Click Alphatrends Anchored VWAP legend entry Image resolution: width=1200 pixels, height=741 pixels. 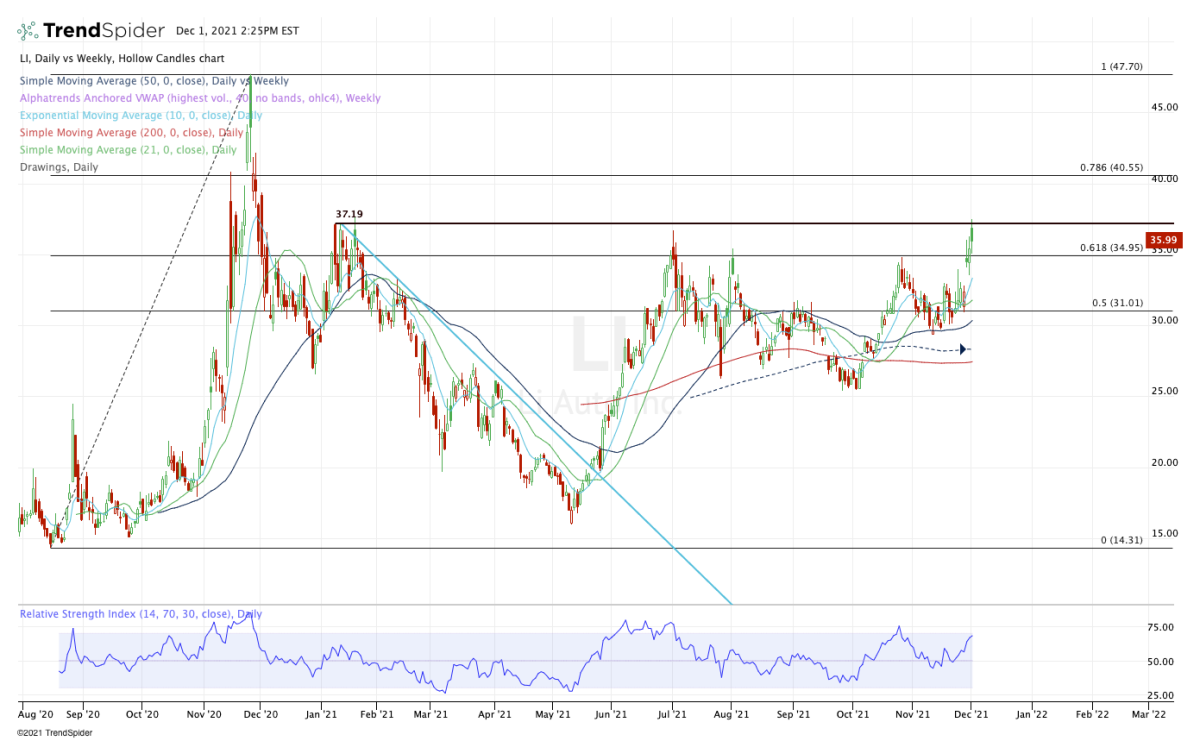tap(200, 98)
